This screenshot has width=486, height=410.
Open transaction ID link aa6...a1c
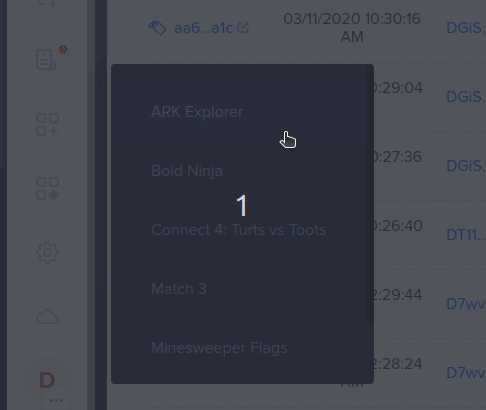[x=203, y=28]
